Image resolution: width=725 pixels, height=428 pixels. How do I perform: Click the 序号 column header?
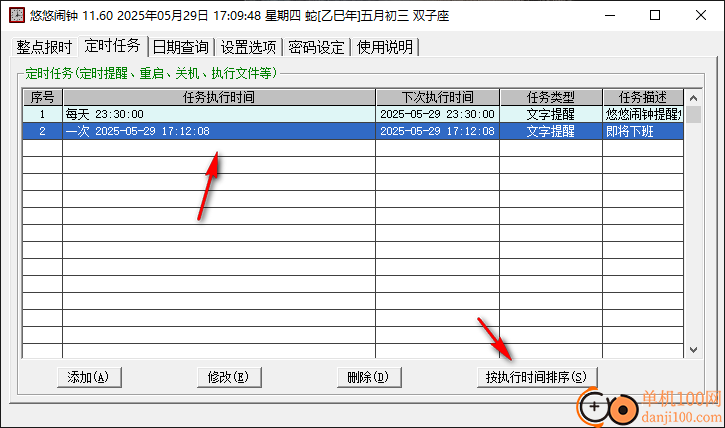[x=43, y=97]
